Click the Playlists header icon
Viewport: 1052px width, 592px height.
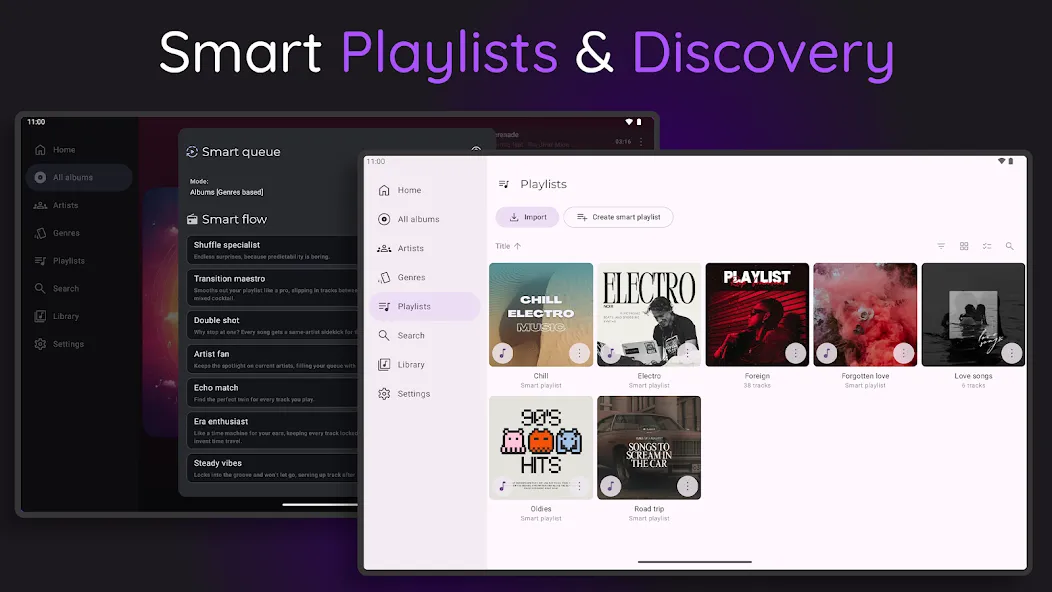click(504, 184)
